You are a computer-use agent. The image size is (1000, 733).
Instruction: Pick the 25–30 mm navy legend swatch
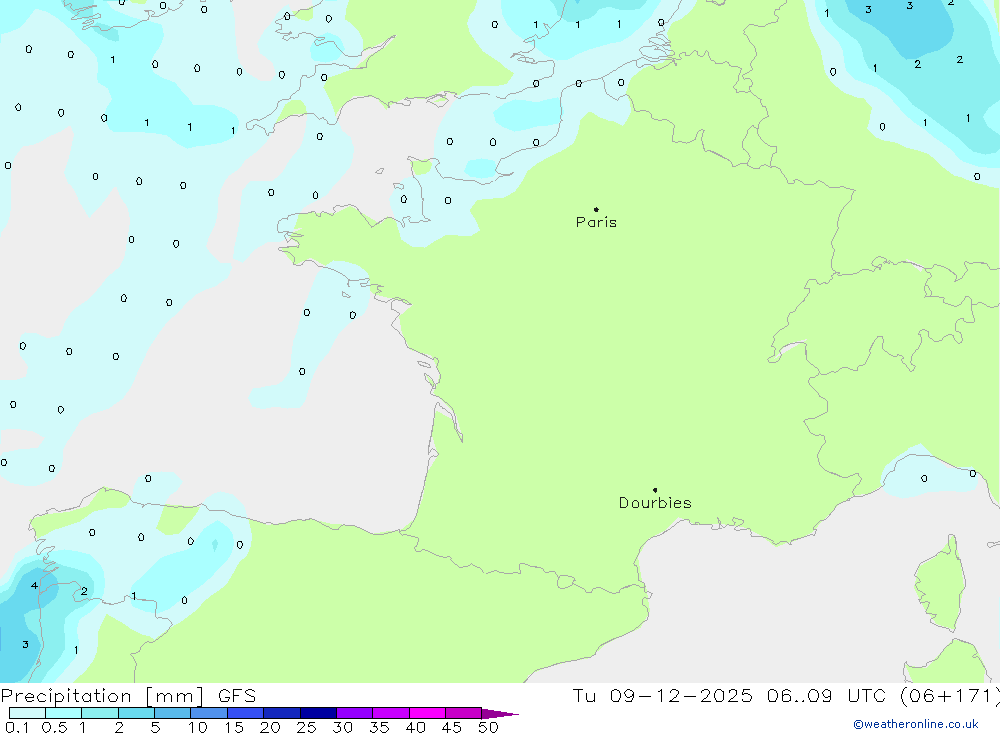(318, 713)
